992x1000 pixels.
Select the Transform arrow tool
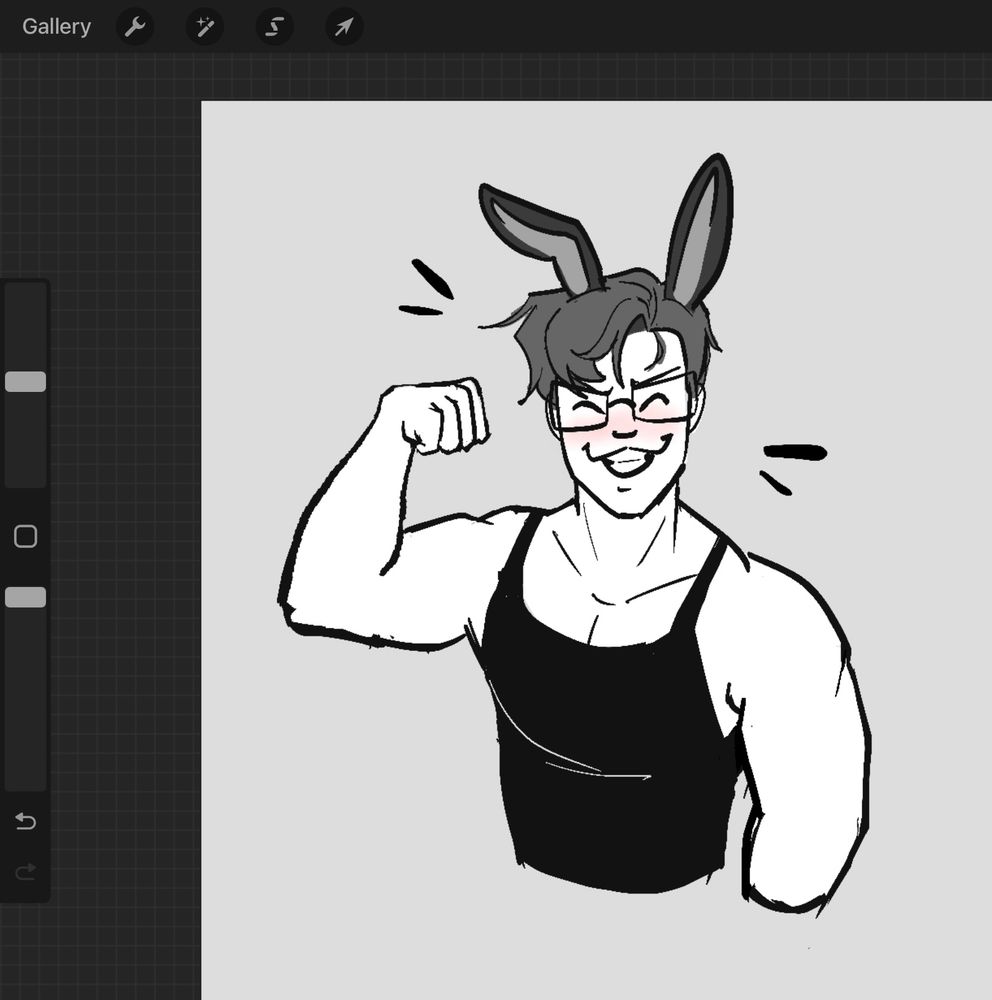(344, 27)
